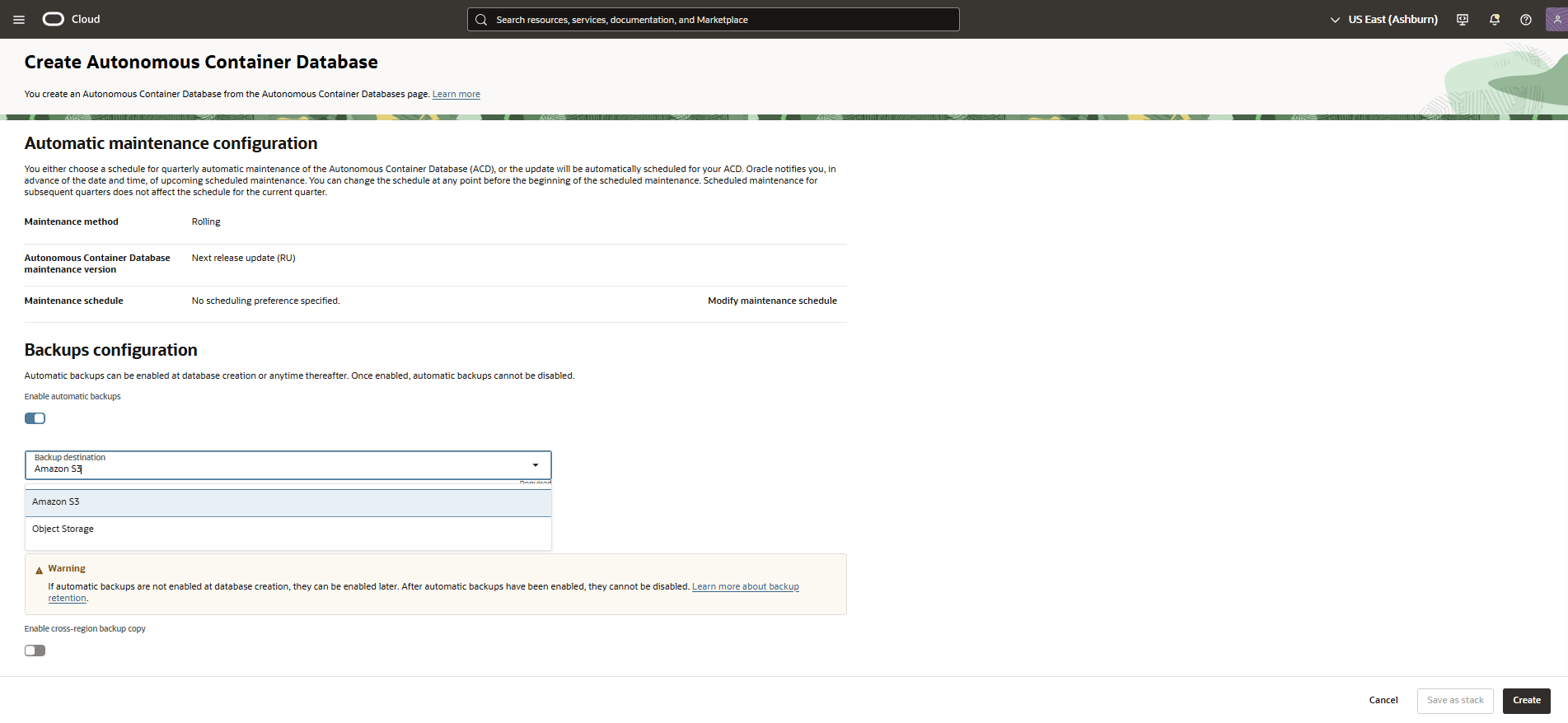
Task: Click the search magnifier icon
Action: coord(482,20)
